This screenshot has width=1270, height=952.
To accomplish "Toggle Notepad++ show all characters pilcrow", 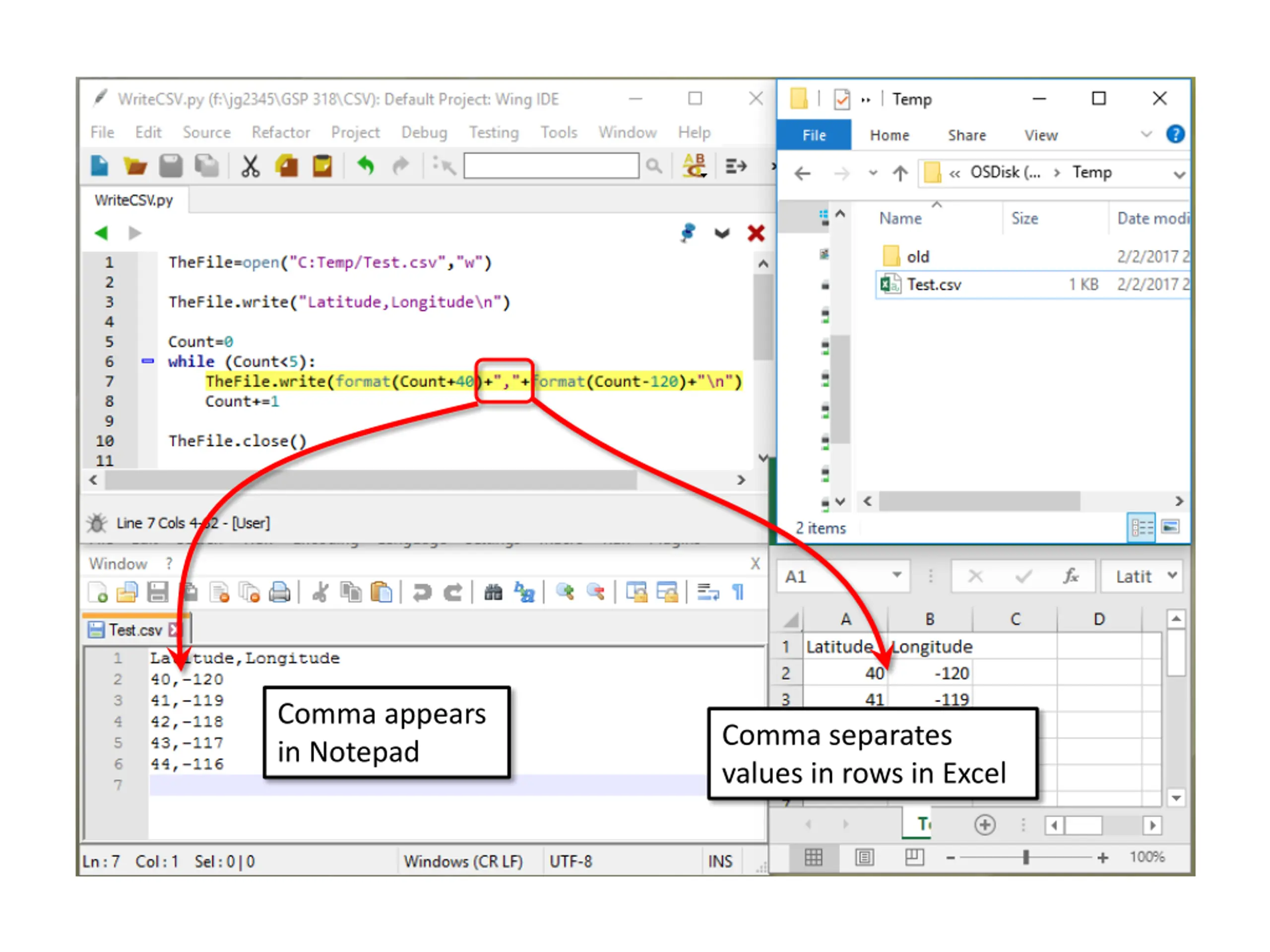I will click(x=738, y=592).
